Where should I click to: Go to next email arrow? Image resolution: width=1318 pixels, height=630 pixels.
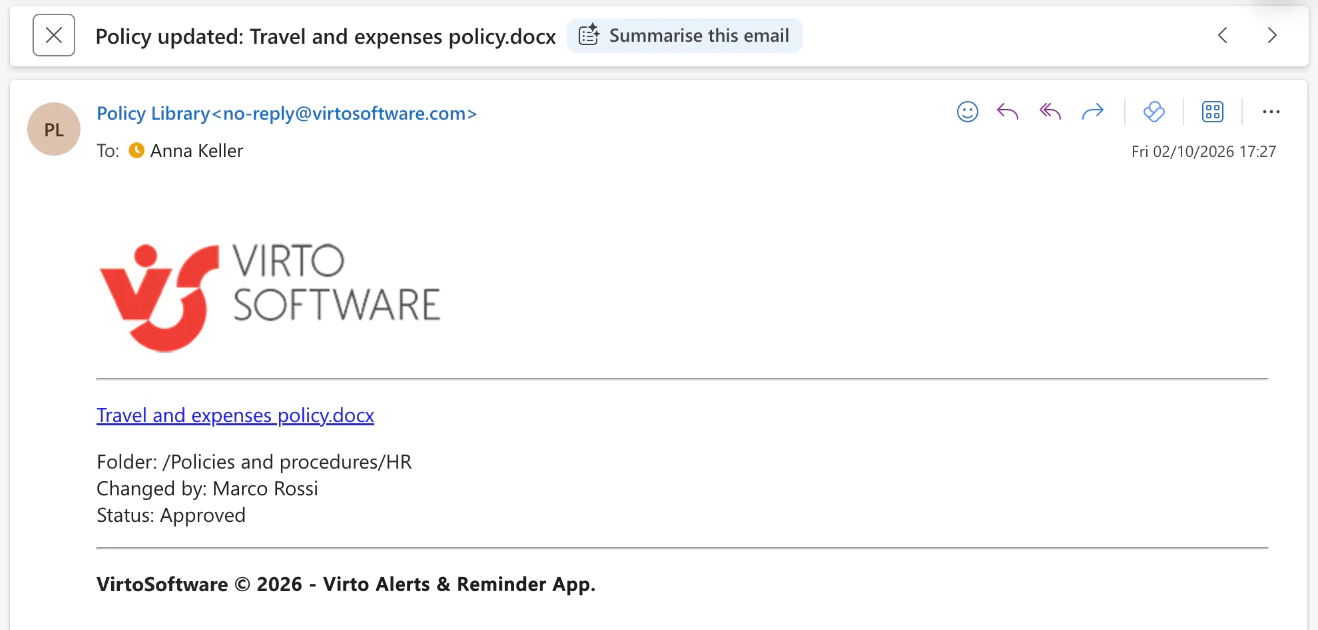click(1272, 36)
